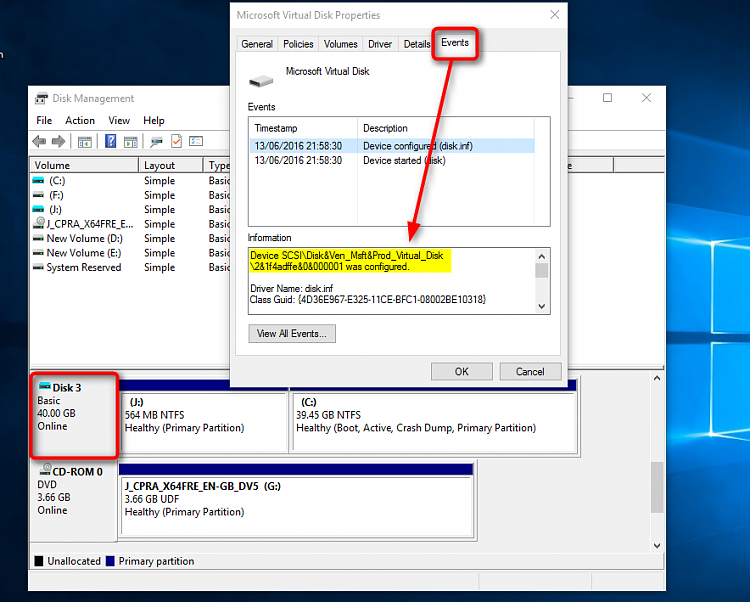Screen dimensions: 750x602
Task: Click the drive icon beside New Volume (D:)
Action: (38, 238)
